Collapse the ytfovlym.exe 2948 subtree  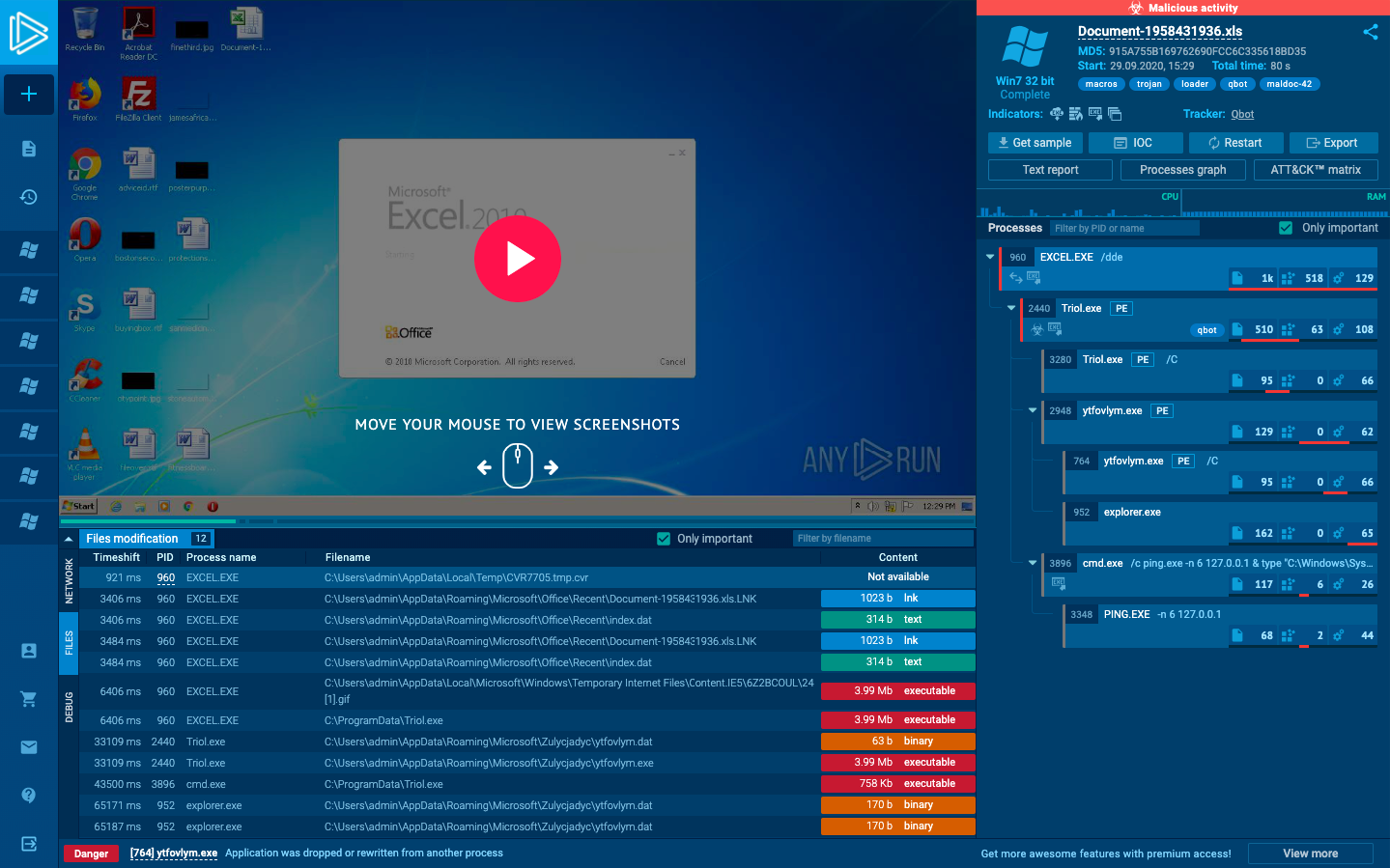coord(1033,410)
